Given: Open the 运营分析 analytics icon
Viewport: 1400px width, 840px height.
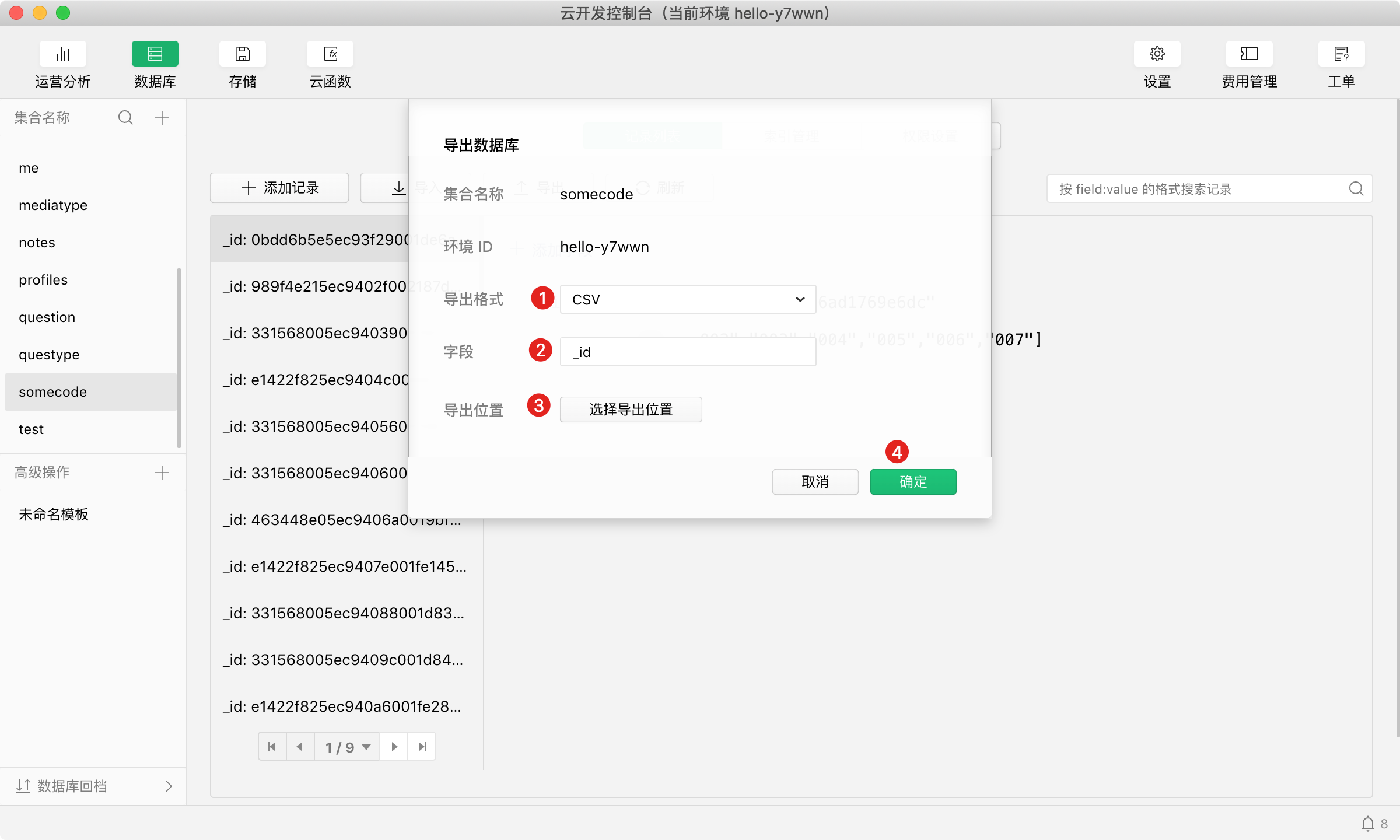Looking at the screenshot, I should [x=63, y=54].
